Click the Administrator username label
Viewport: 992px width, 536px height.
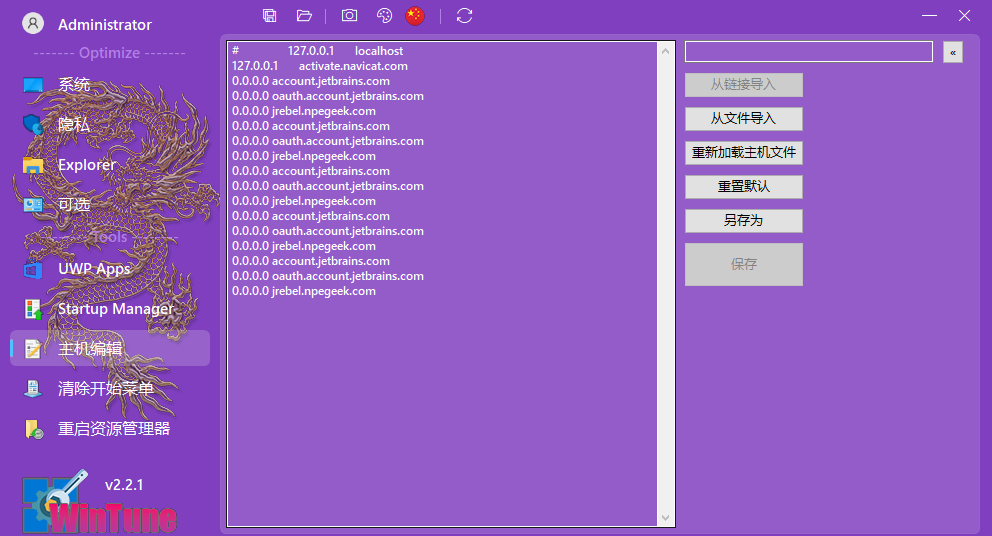coord(105,25)
